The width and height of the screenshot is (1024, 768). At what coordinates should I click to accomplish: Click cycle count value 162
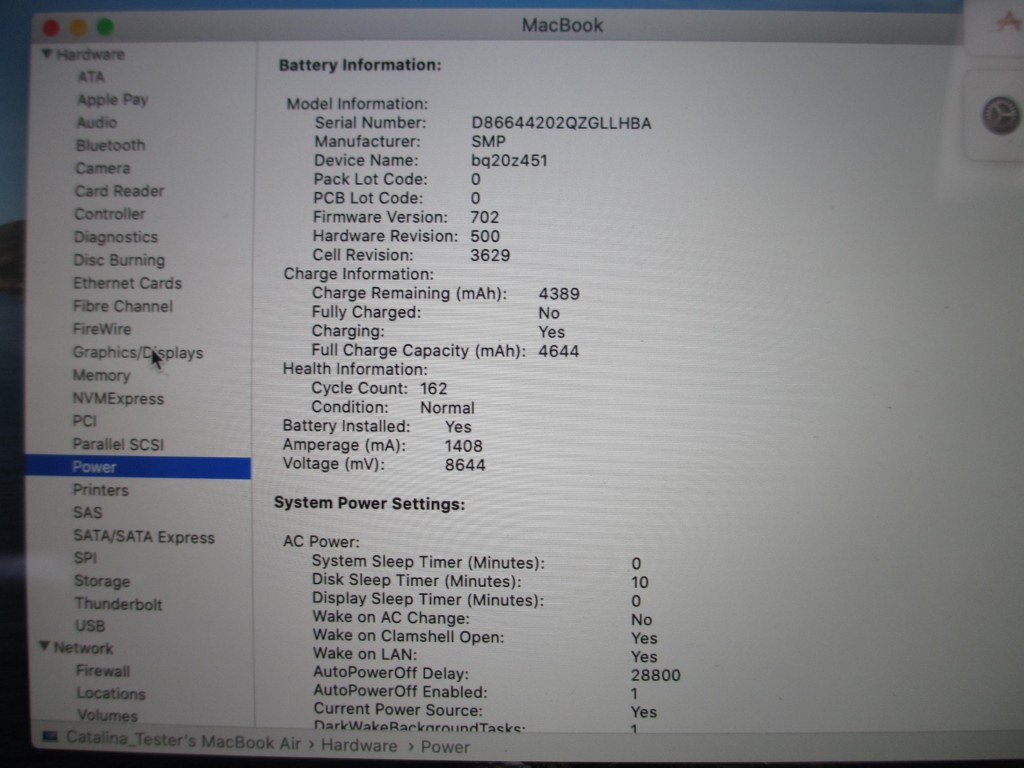tap(434, 389)
